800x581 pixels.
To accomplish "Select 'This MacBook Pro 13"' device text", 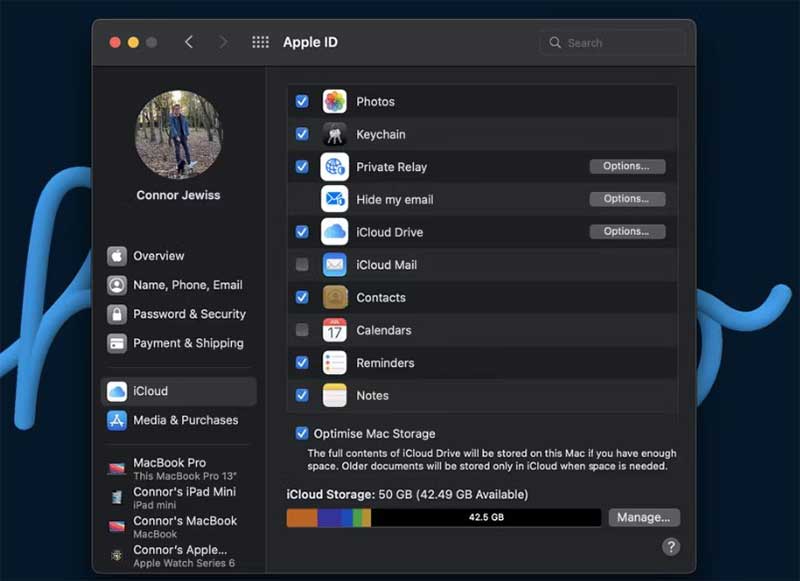I will tap(185, 476).
